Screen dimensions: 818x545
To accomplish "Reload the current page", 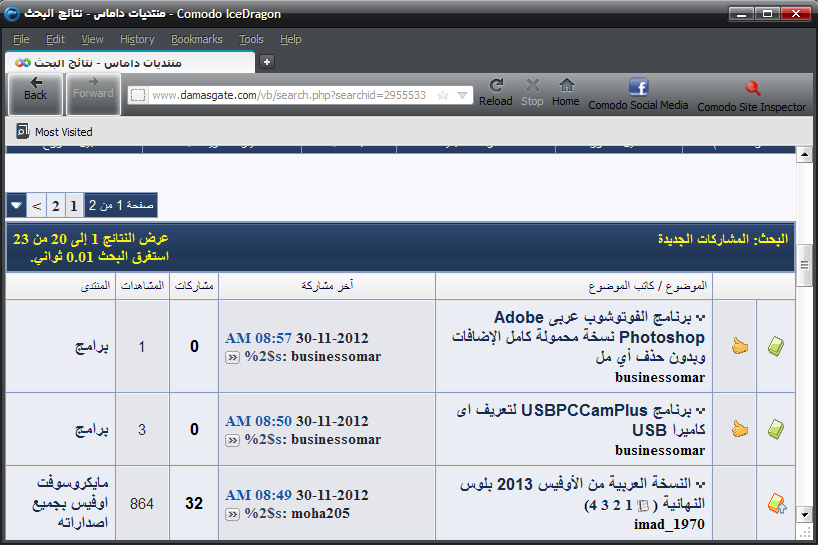I will tap(496, 92).
